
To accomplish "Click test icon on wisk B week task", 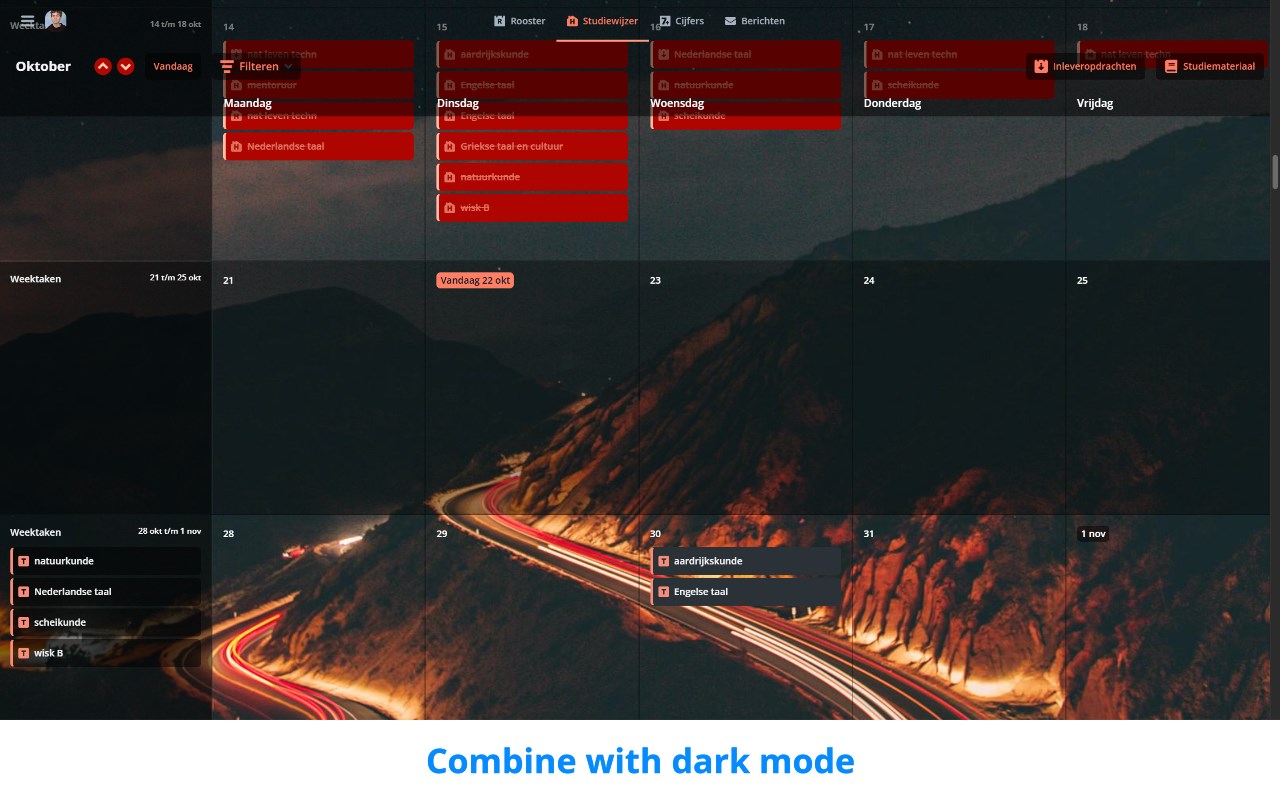I will (23, 653).
